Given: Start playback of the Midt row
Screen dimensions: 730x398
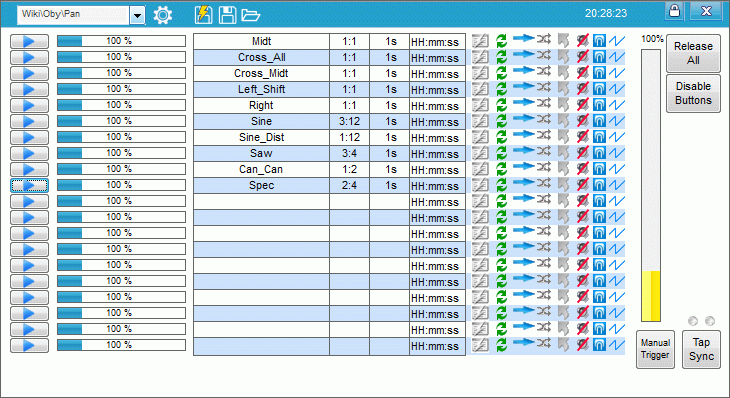Looking at the screenshot, I should 29,41.
